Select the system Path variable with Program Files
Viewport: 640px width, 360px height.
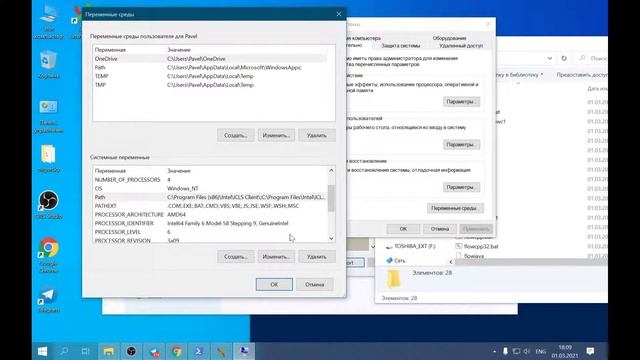click(210, 197)
